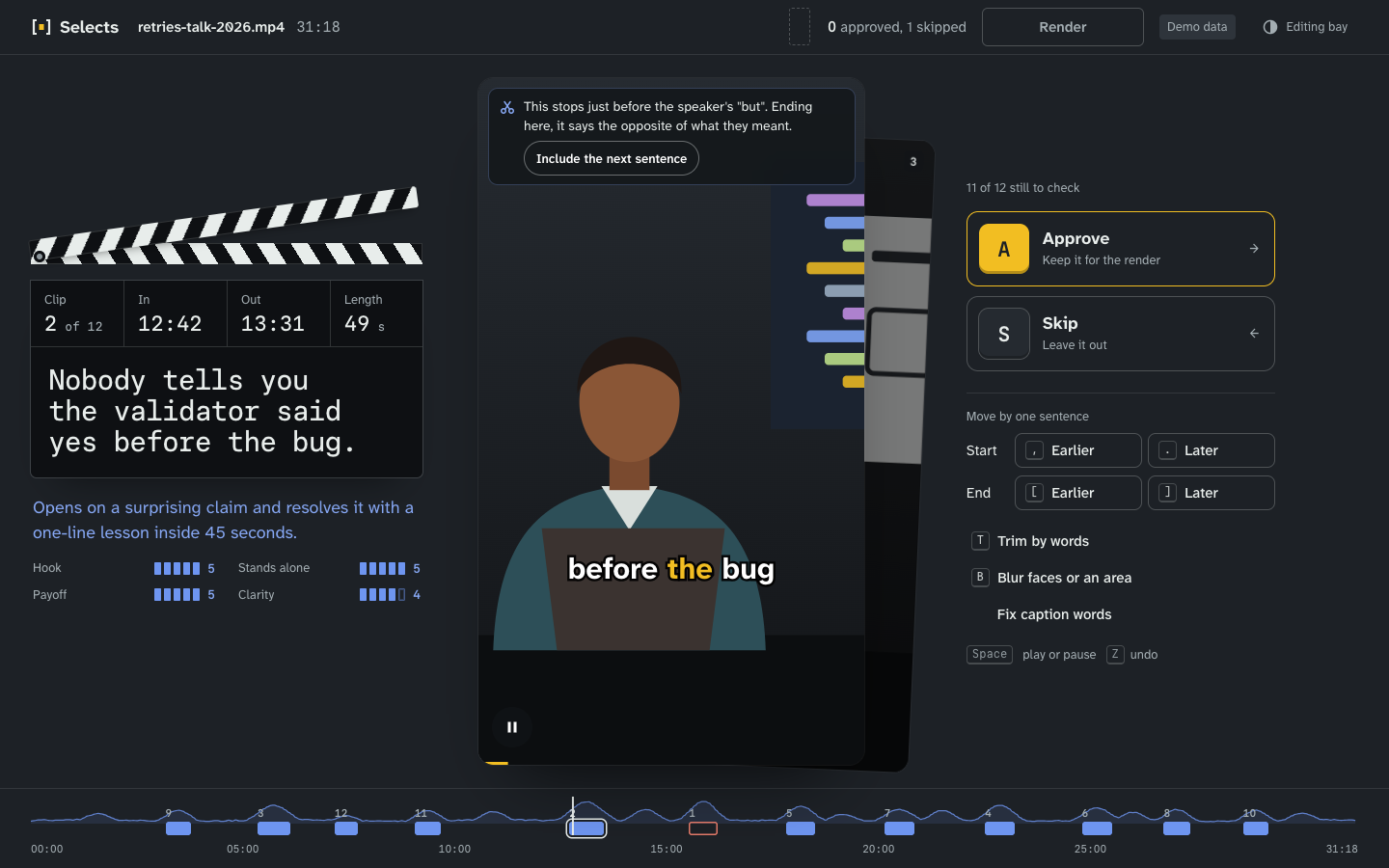The height and width of the screenshot is (868, 1389).
Task: Click the Out time 13:31
Action: [273, 324]
